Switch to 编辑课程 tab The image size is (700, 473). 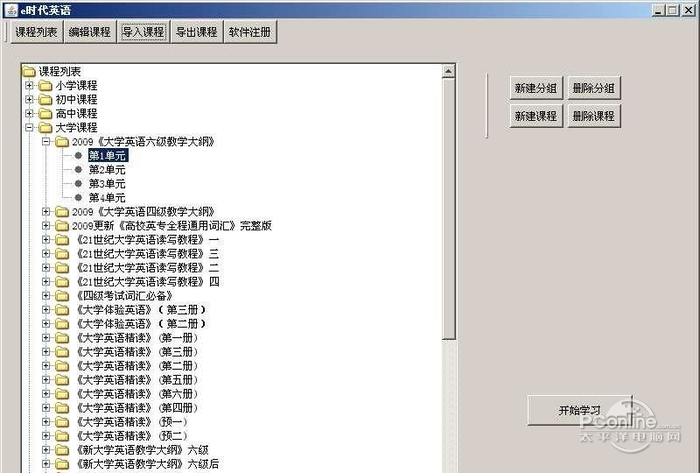click(x=90, y=32)
